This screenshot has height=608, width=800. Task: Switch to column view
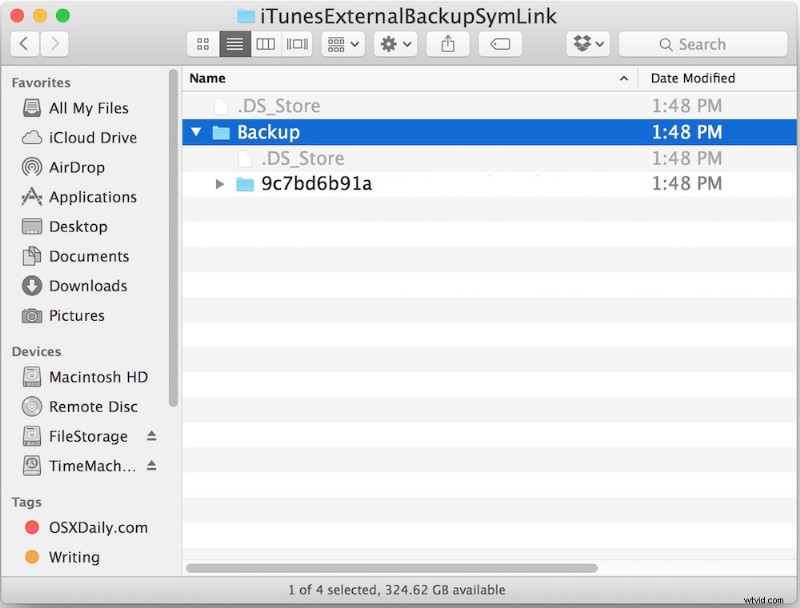[x=265, y=43]
